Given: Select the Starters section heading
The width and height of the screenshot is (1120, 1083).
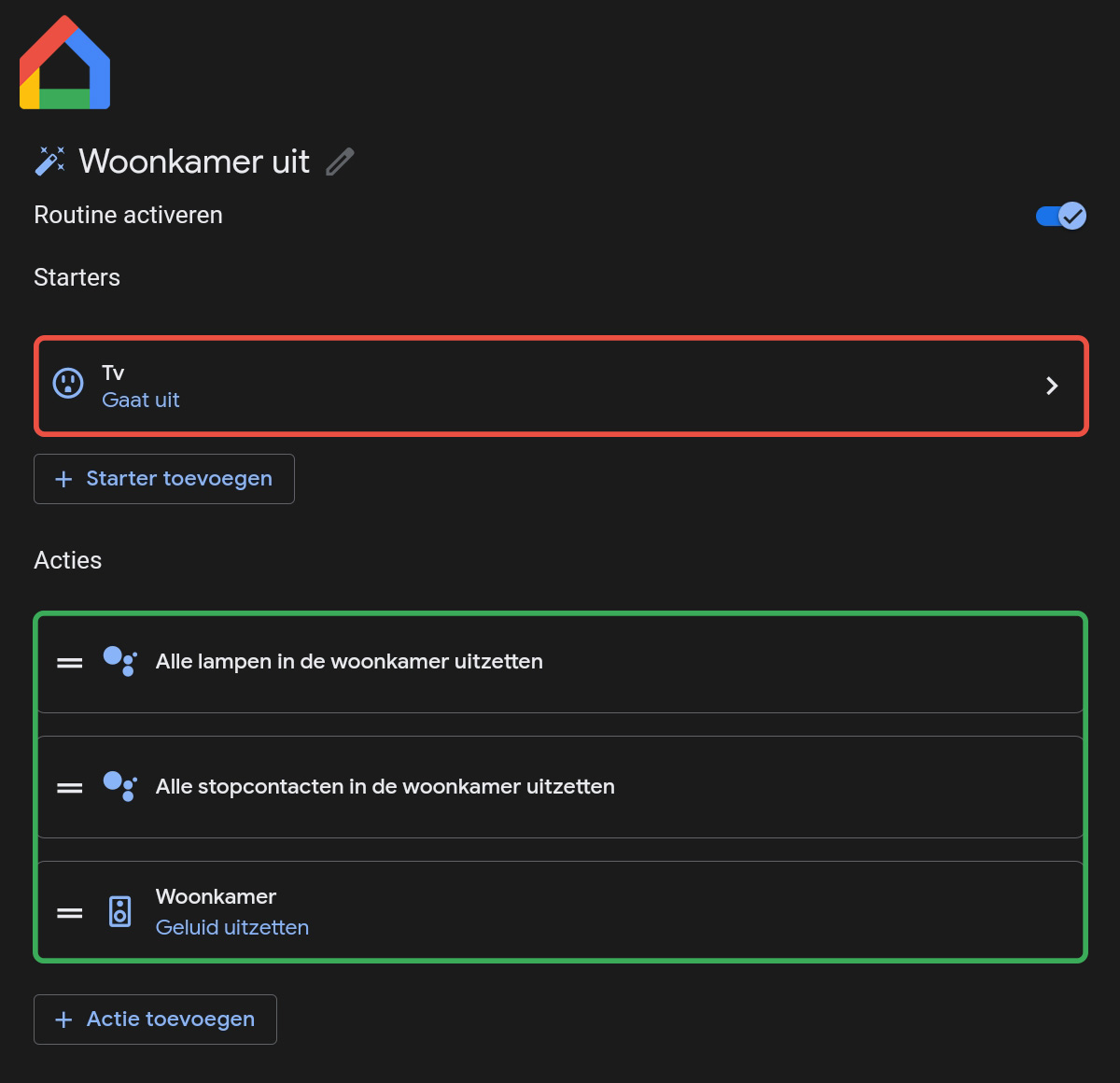Looking at the screenshot, I should (77, 277).
